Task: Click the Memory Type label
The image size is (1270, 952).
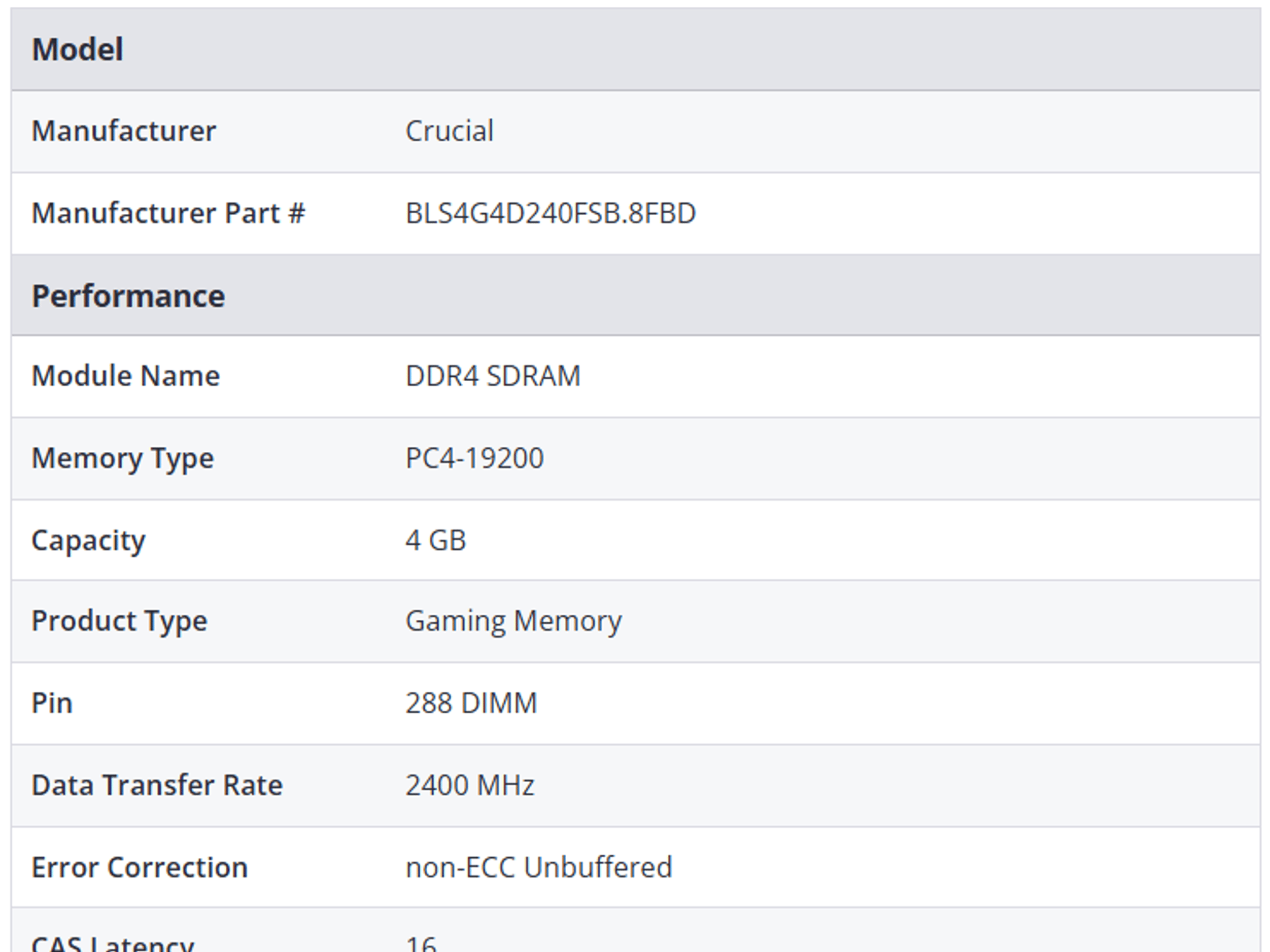Action: (x=123, y=459)
